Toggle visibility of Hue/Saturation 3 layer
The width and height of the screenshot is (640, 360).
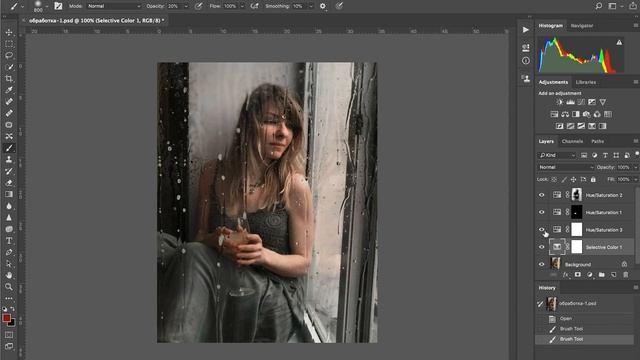click(x=542, y=229)
